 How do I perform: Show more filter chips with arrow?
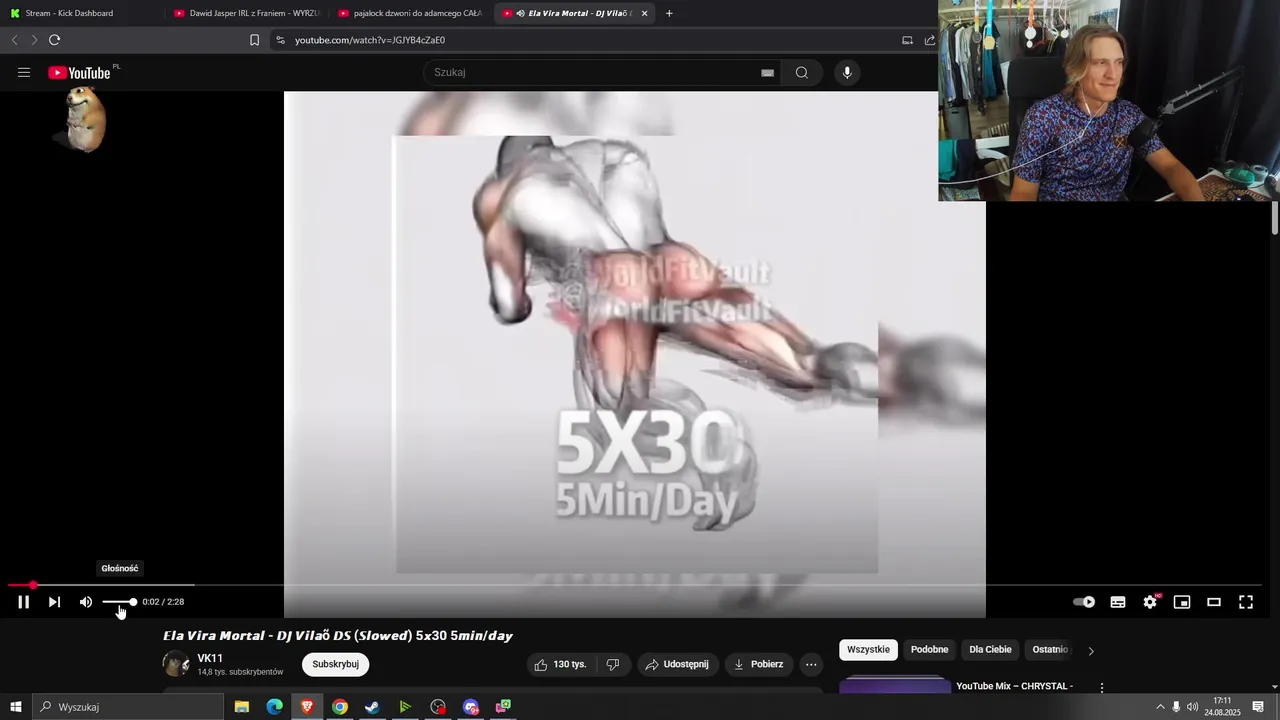coord(1091,650)
